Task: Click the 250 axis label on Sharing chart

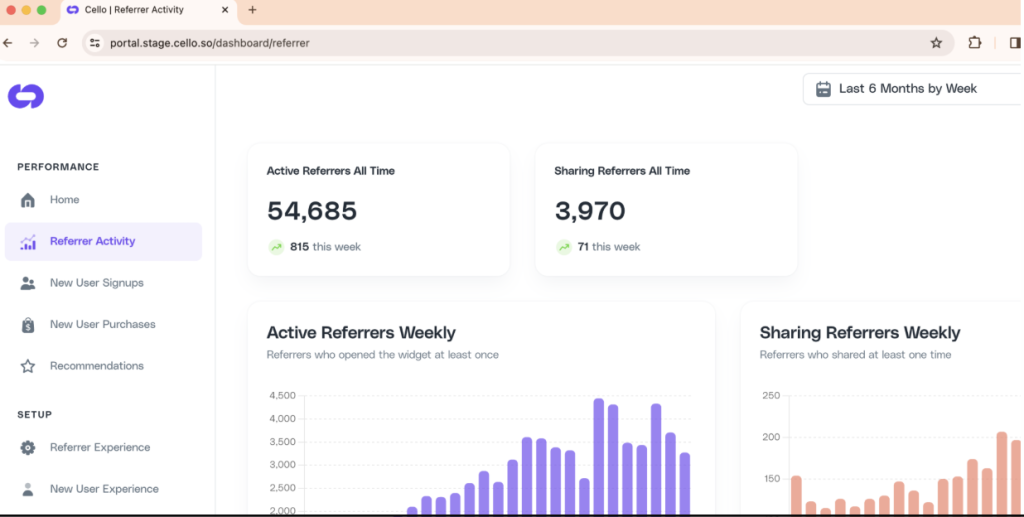Action: click(x=771, y=396)
